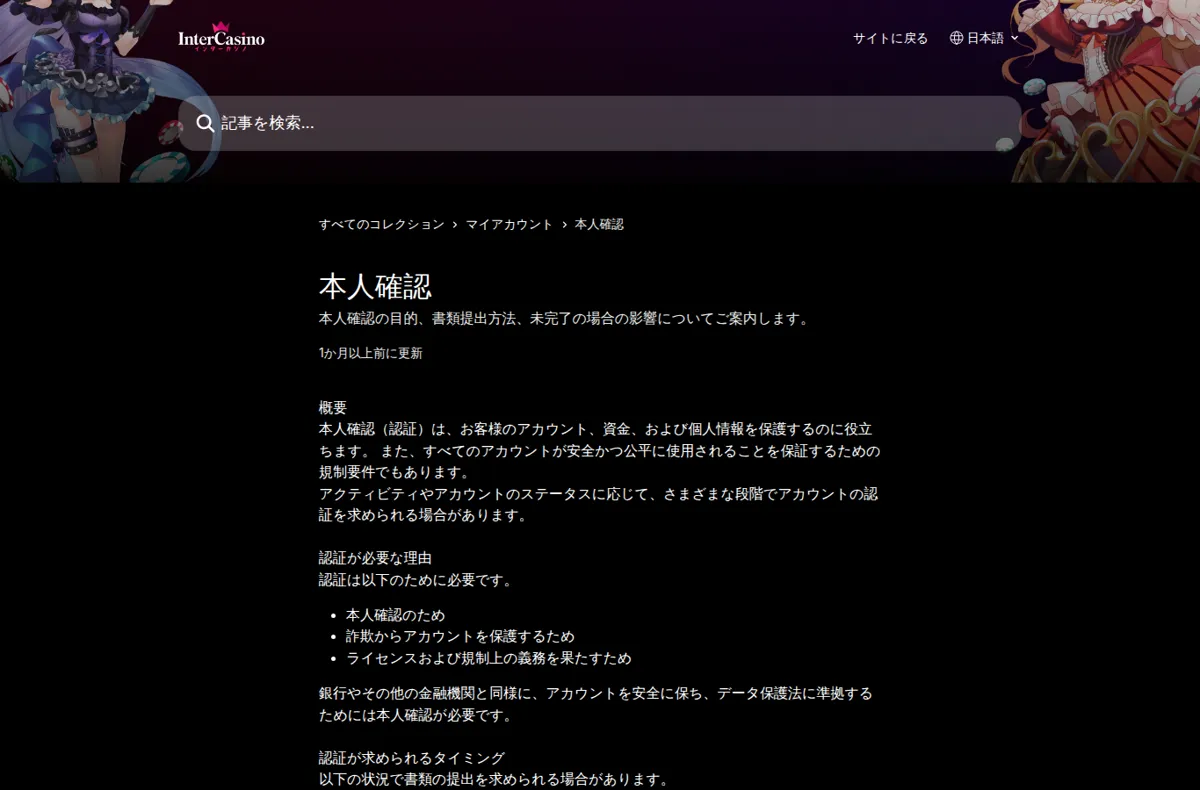Screen dimensions: 1200x790
Task: Open the サイトに戻る link
Action: 890,38
